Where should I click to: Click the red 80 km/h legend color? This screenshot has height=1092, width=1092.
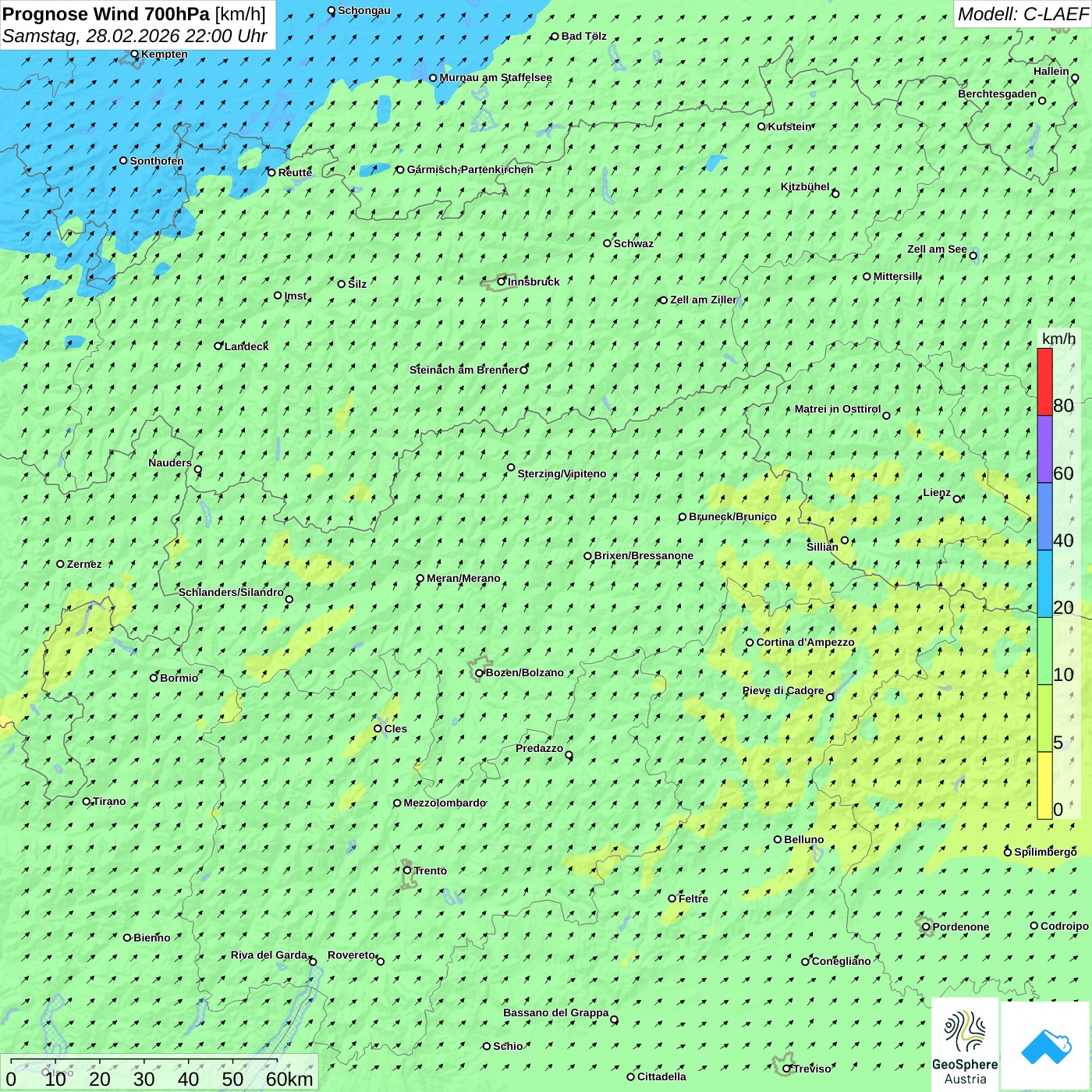click(x=1044, y=381)
